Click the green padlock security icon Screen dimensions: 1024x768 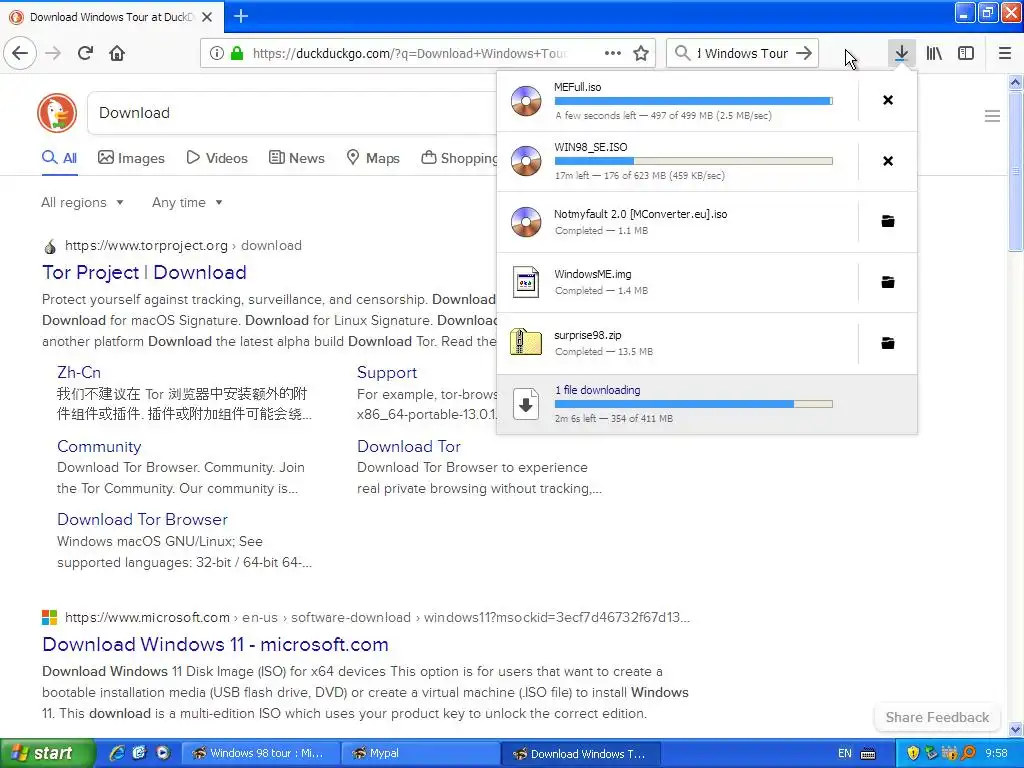[237, 54]
